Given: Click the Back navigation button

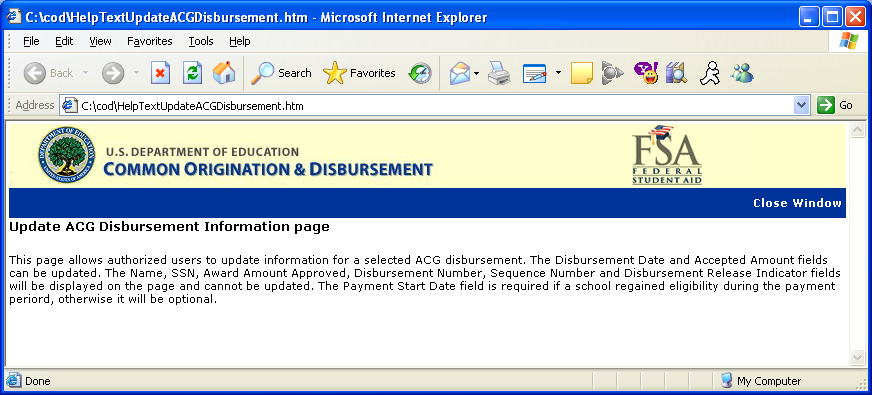Looking at the screenshot, I should pyautogui.click(x=48, y=73).
